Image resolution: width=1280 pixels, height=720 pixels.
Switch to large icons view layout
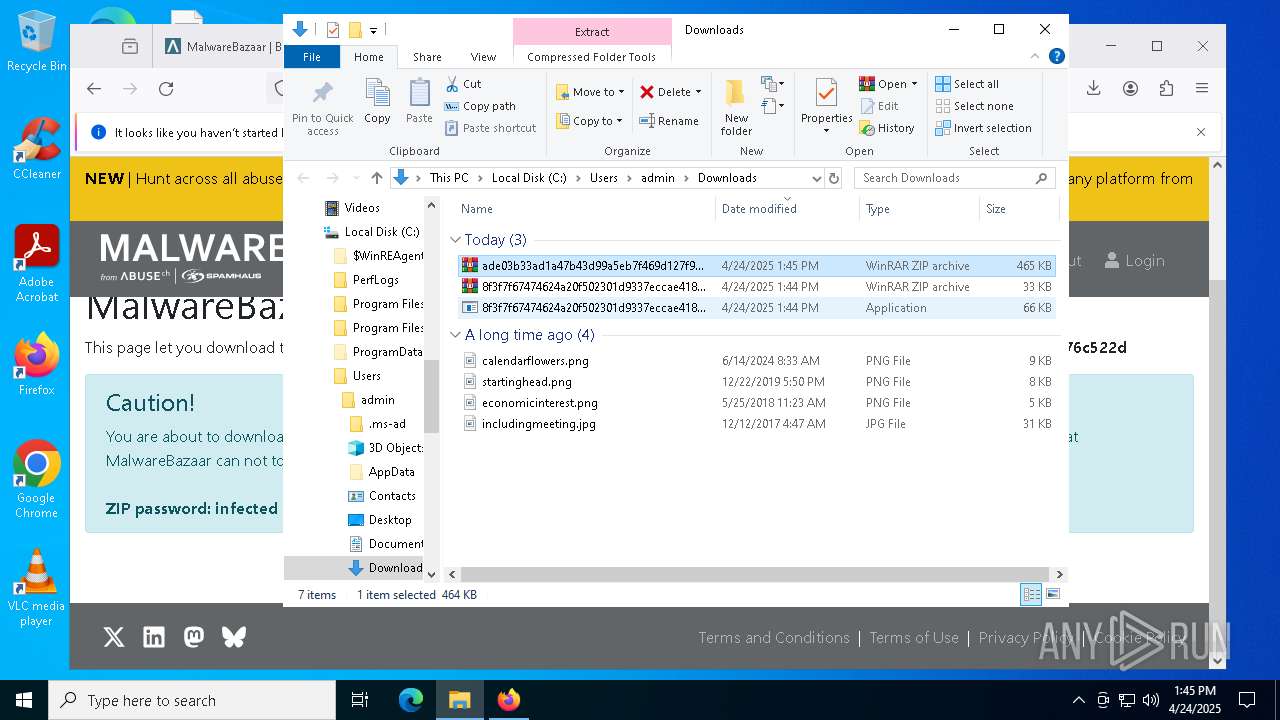pos(1052,595)
